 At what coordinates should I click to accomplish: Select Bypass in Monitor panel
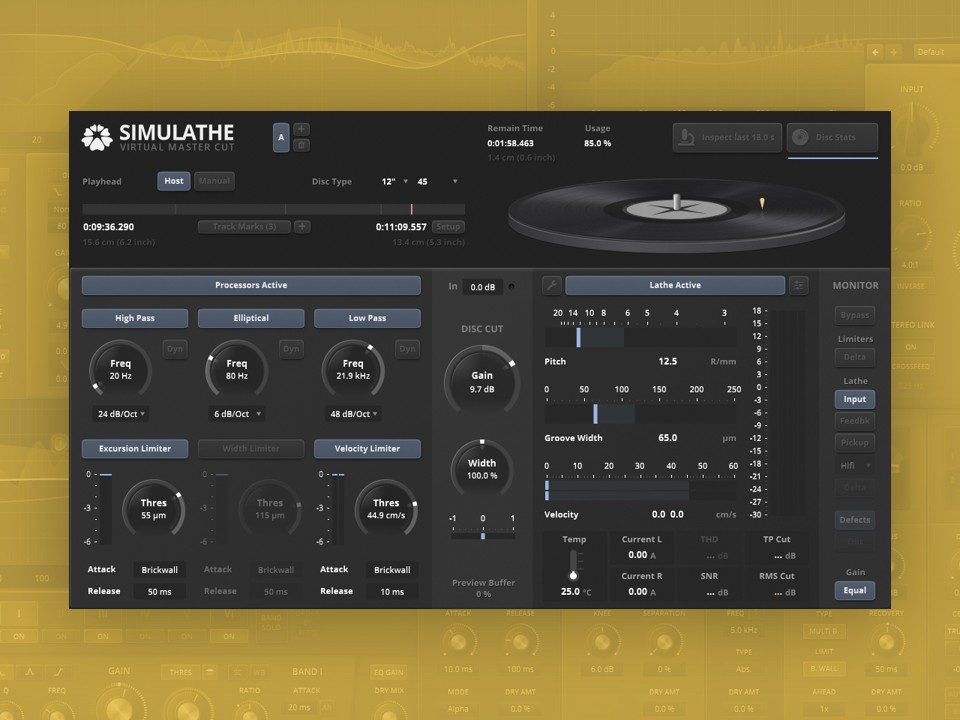[x=855, y=315]
